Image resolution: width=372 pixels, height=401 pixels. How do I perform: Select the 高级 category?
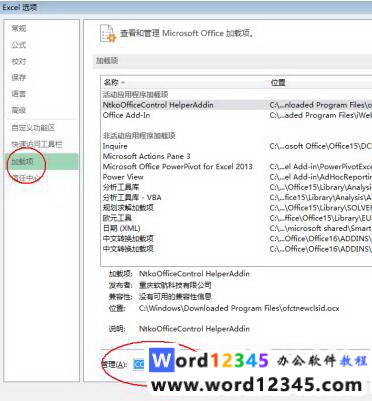tap(19, 110)
